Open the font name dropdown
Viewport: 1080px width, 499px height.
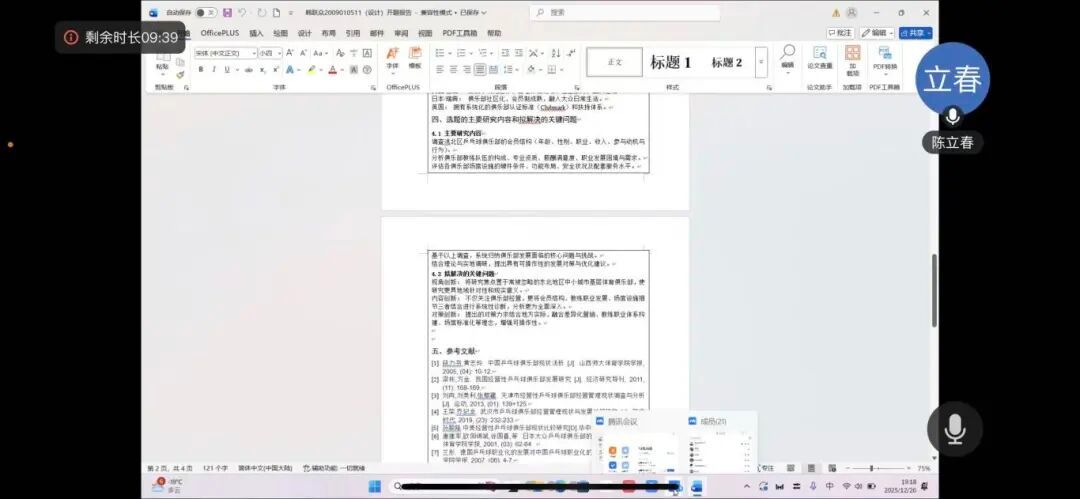coord(254,53)
